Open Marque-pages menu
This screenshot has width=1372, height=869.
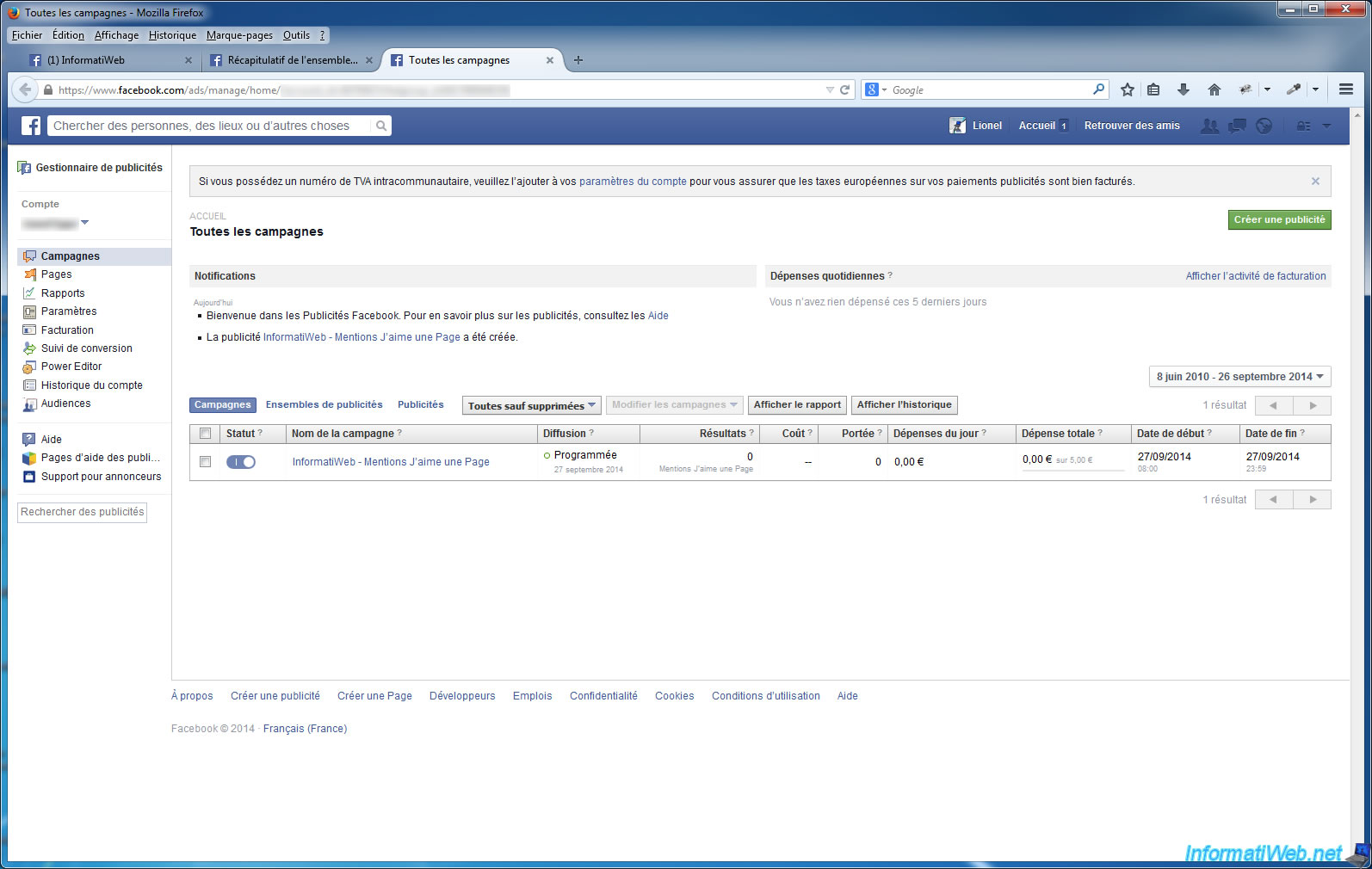tap(239, 35)
